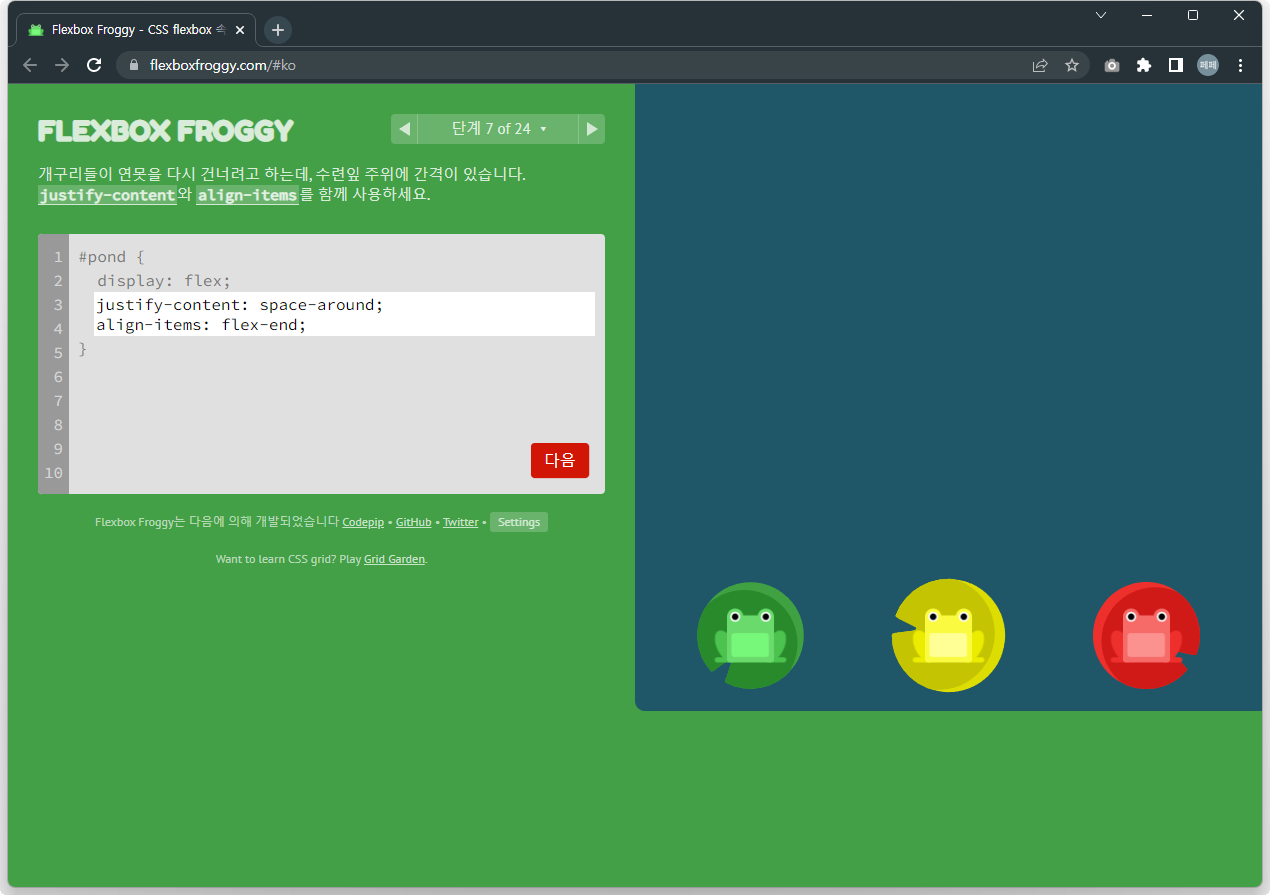This screenshot has height=895, width=1270.
Task: Click the address bar URL
Action: pyautogui.click(x=223, y=65)
